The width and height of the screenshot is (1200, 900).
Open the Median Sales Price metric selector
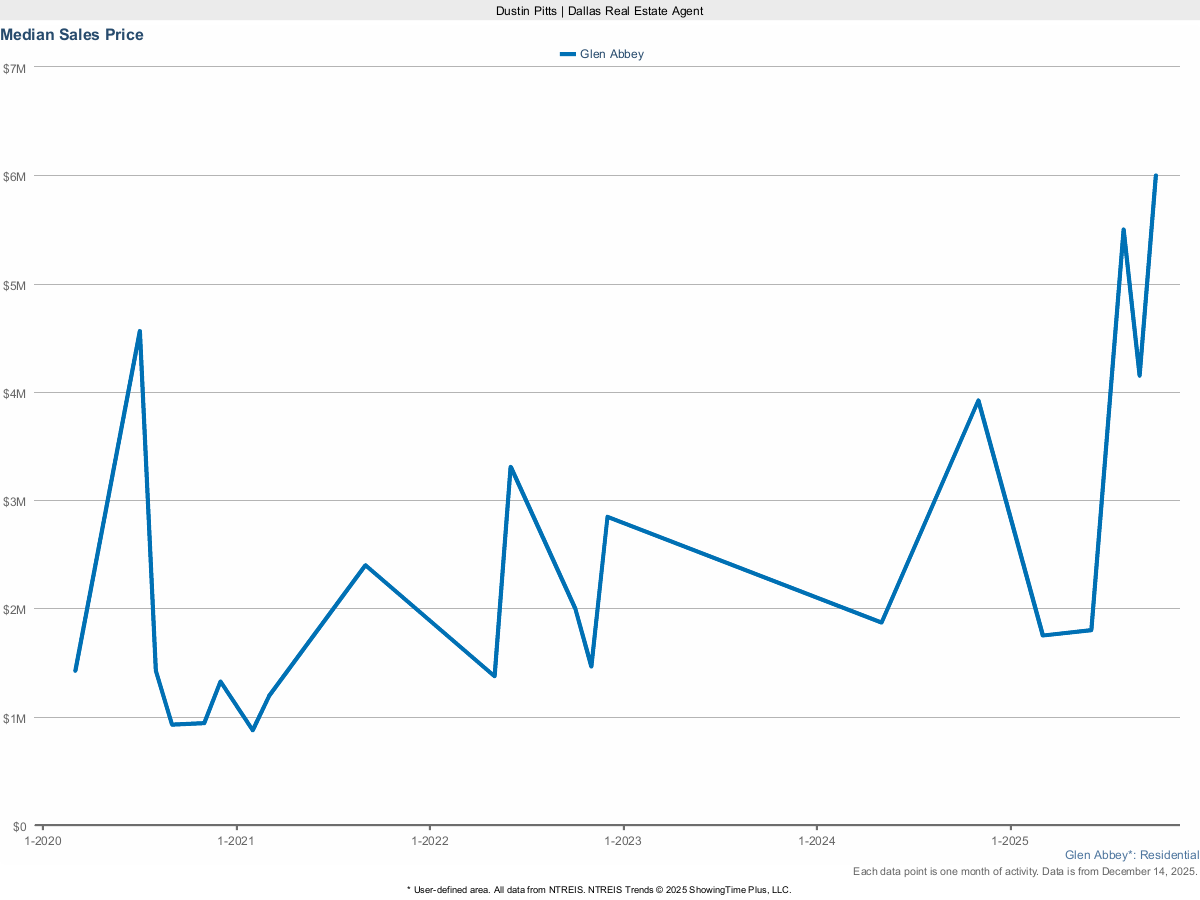[x=73, y=34]
